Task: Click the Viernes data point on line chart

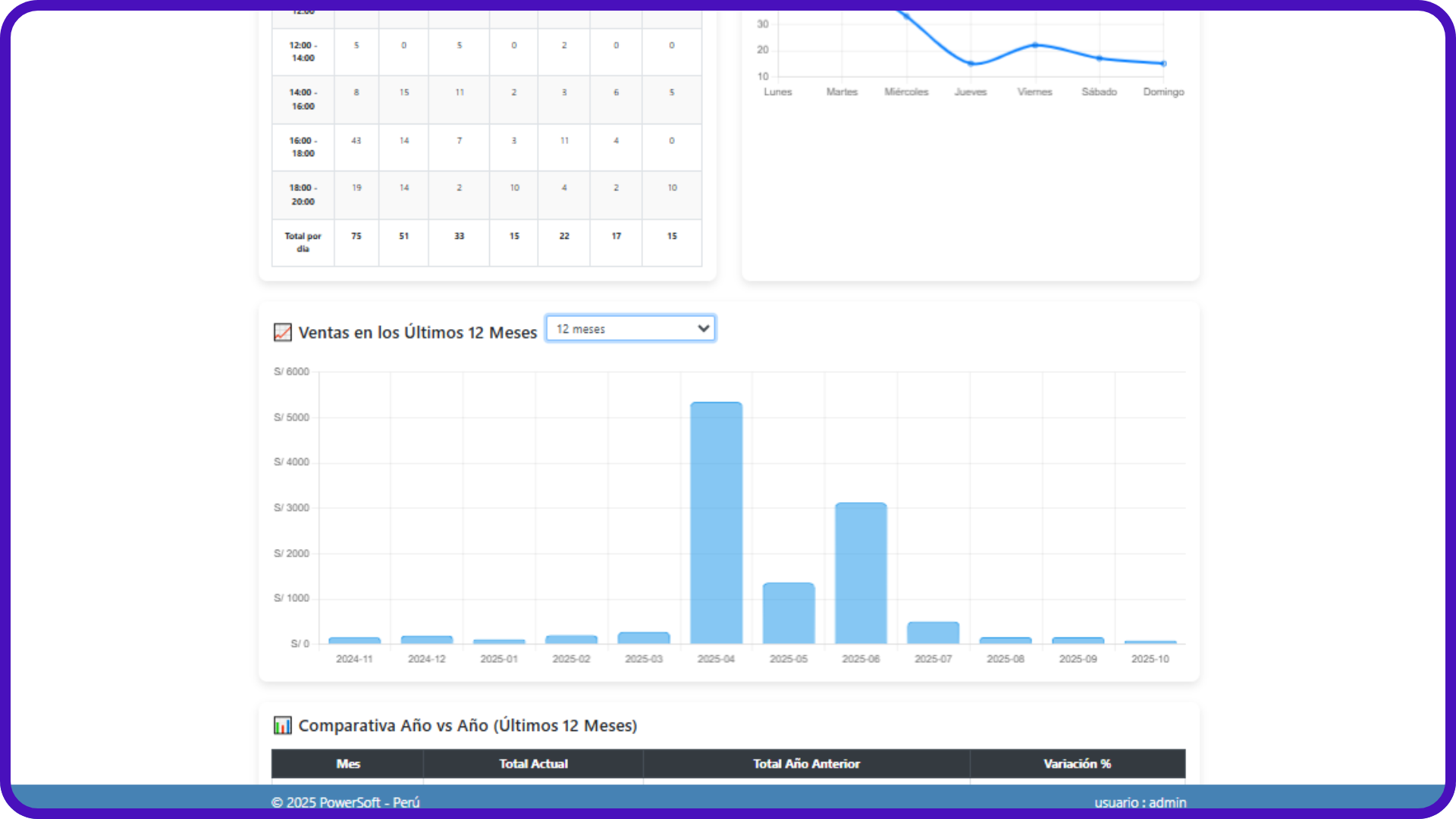Action: [1035, 45]
